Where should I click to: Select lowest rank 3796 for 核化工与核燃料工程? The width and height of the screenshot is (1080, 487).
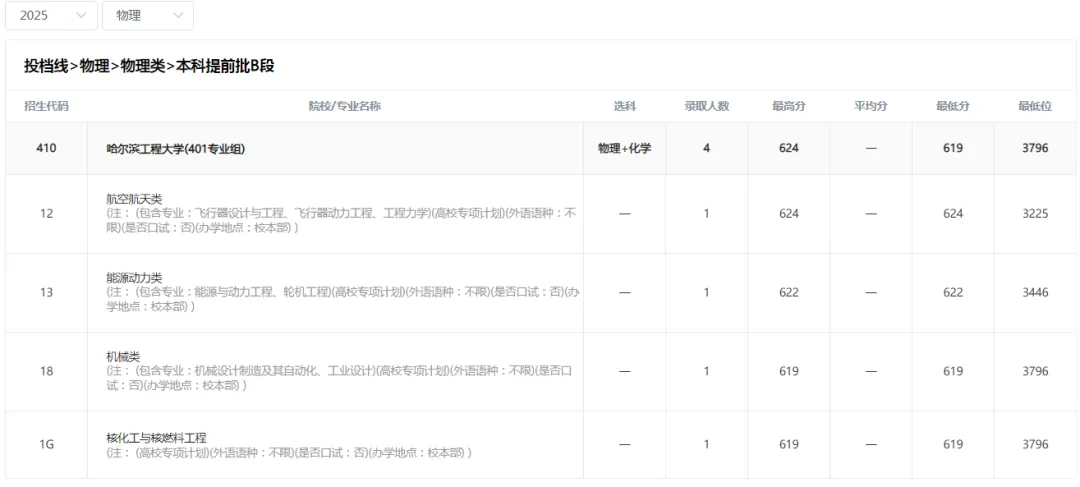click(x=1035, y=444)
